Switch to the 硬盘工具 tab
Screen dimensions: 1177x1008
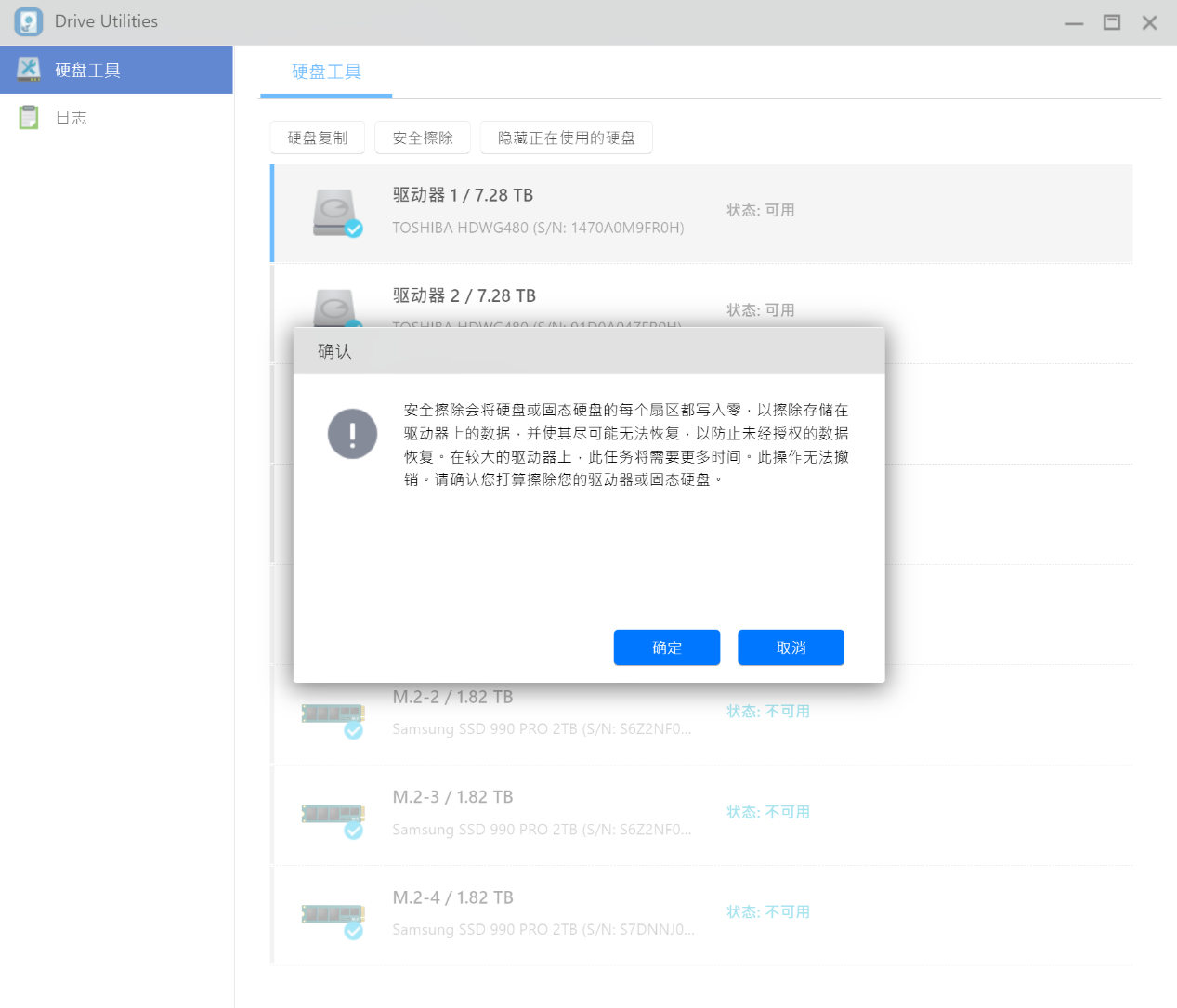(326, 72)
